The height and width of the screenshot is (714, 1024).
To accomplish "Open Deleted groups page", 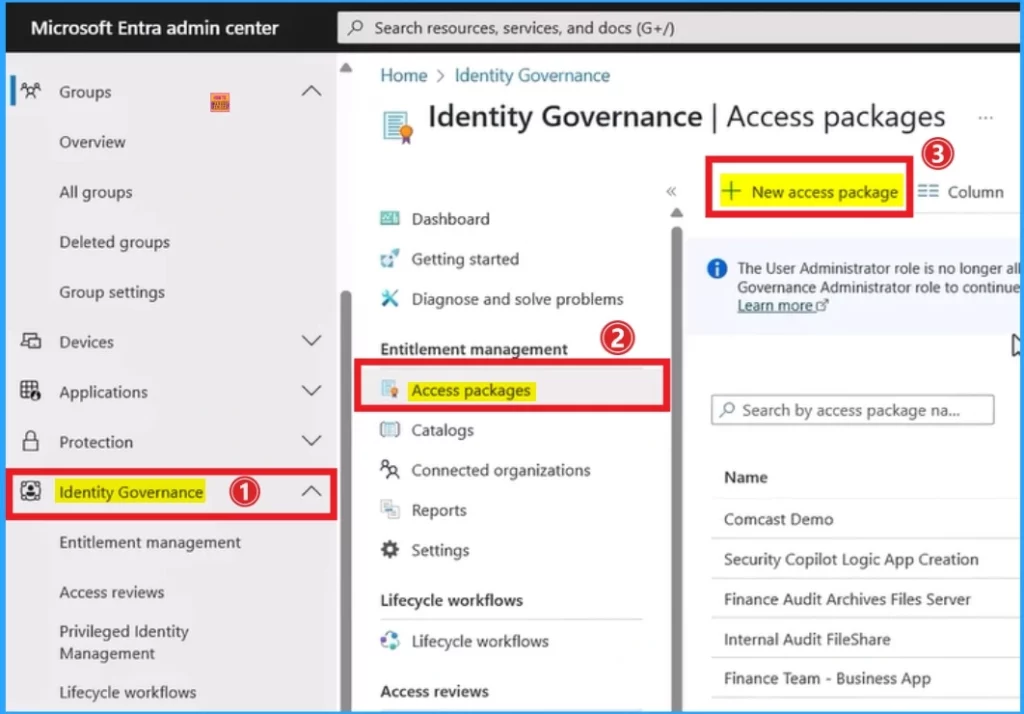I will tap(114, 242).
